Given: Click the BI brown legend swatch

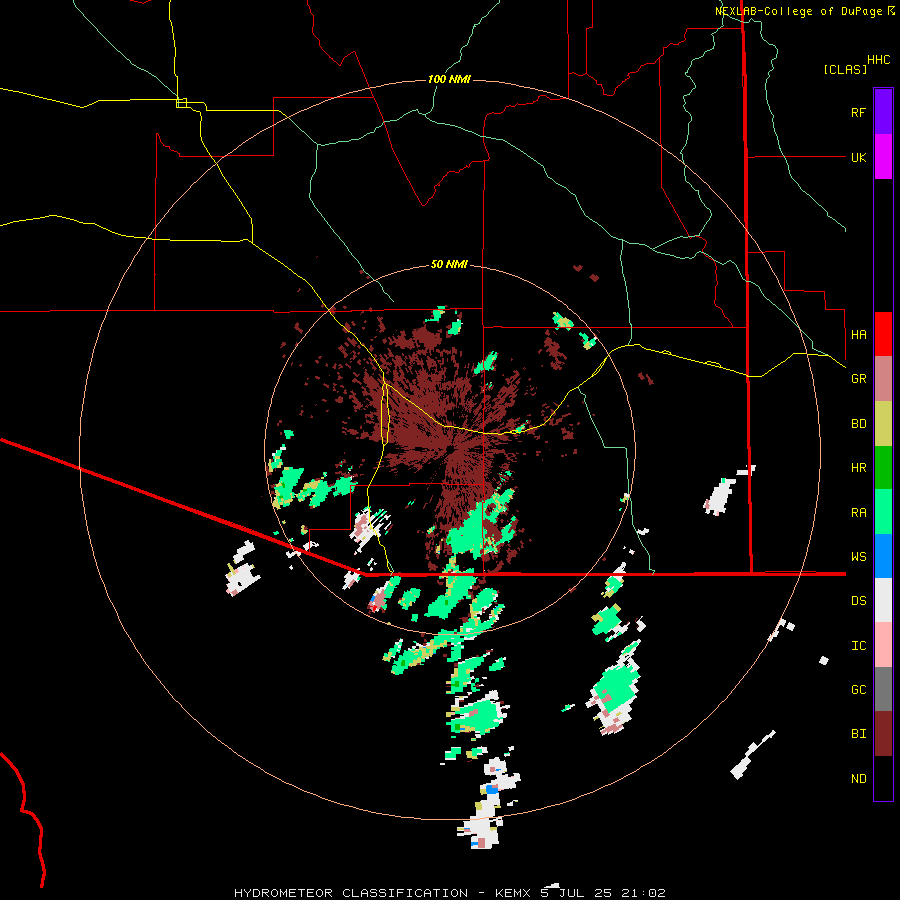Looking at the screenshot, I should pyautogui.click(x=883, y=734).
